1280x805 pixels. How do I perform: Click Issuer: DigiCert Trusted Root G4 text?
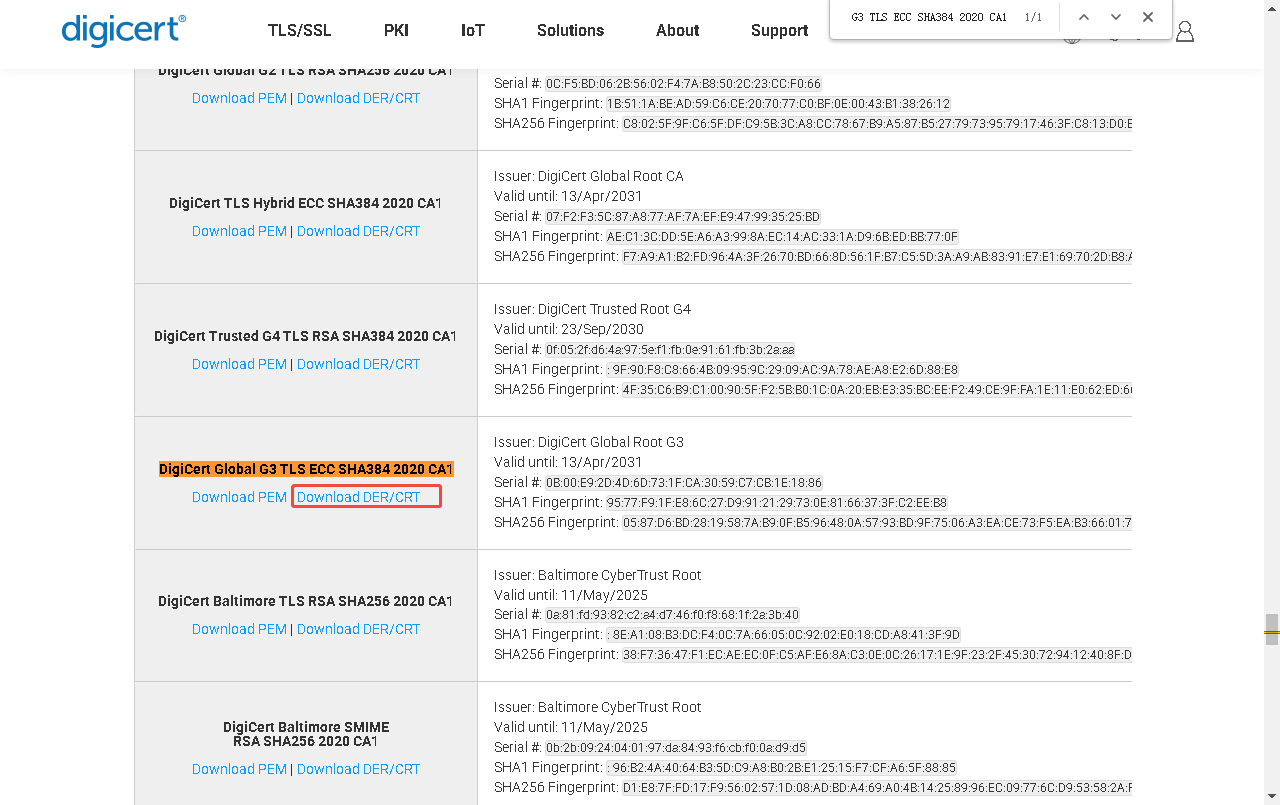(592, 309)
